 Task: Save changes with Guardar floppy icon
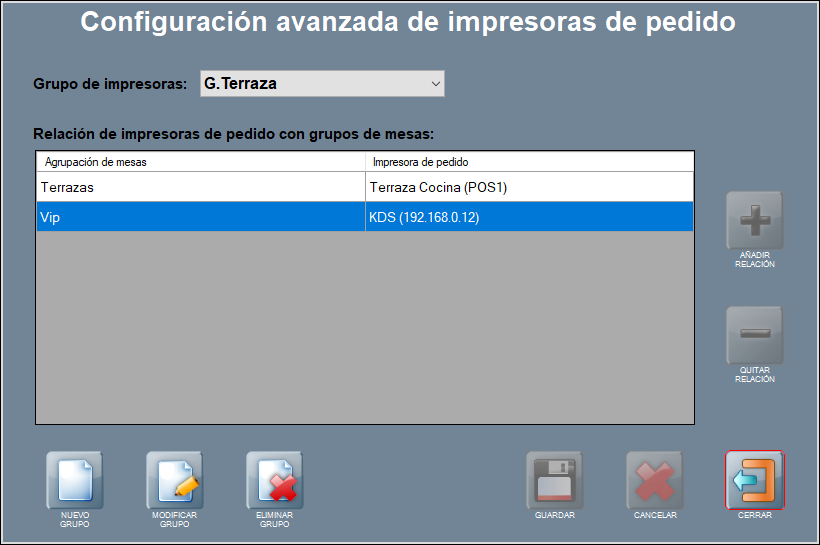(554, 480)
